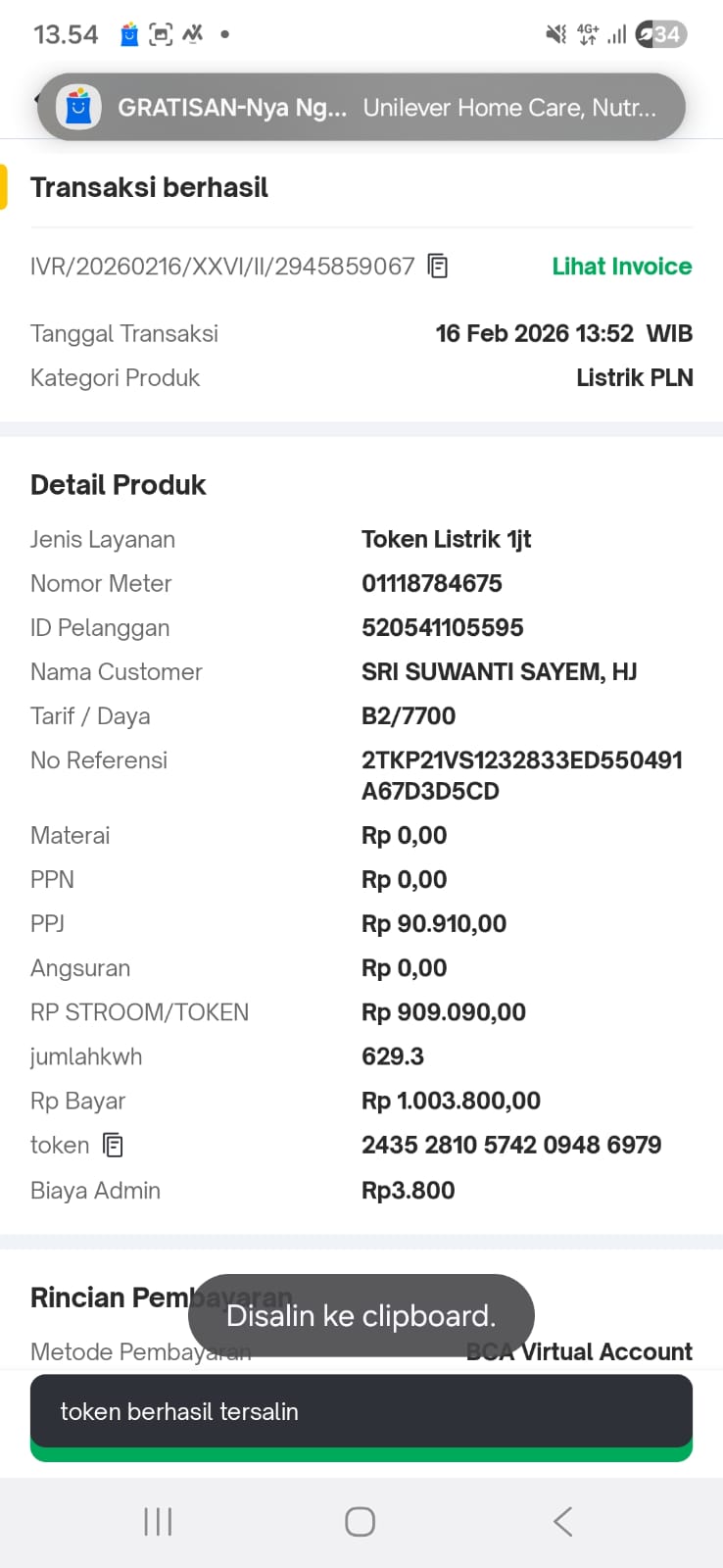The height and width of the screenshot is (1568, 723).
Task: Tap the battery indicator in status bar
Action: point(661,35)
